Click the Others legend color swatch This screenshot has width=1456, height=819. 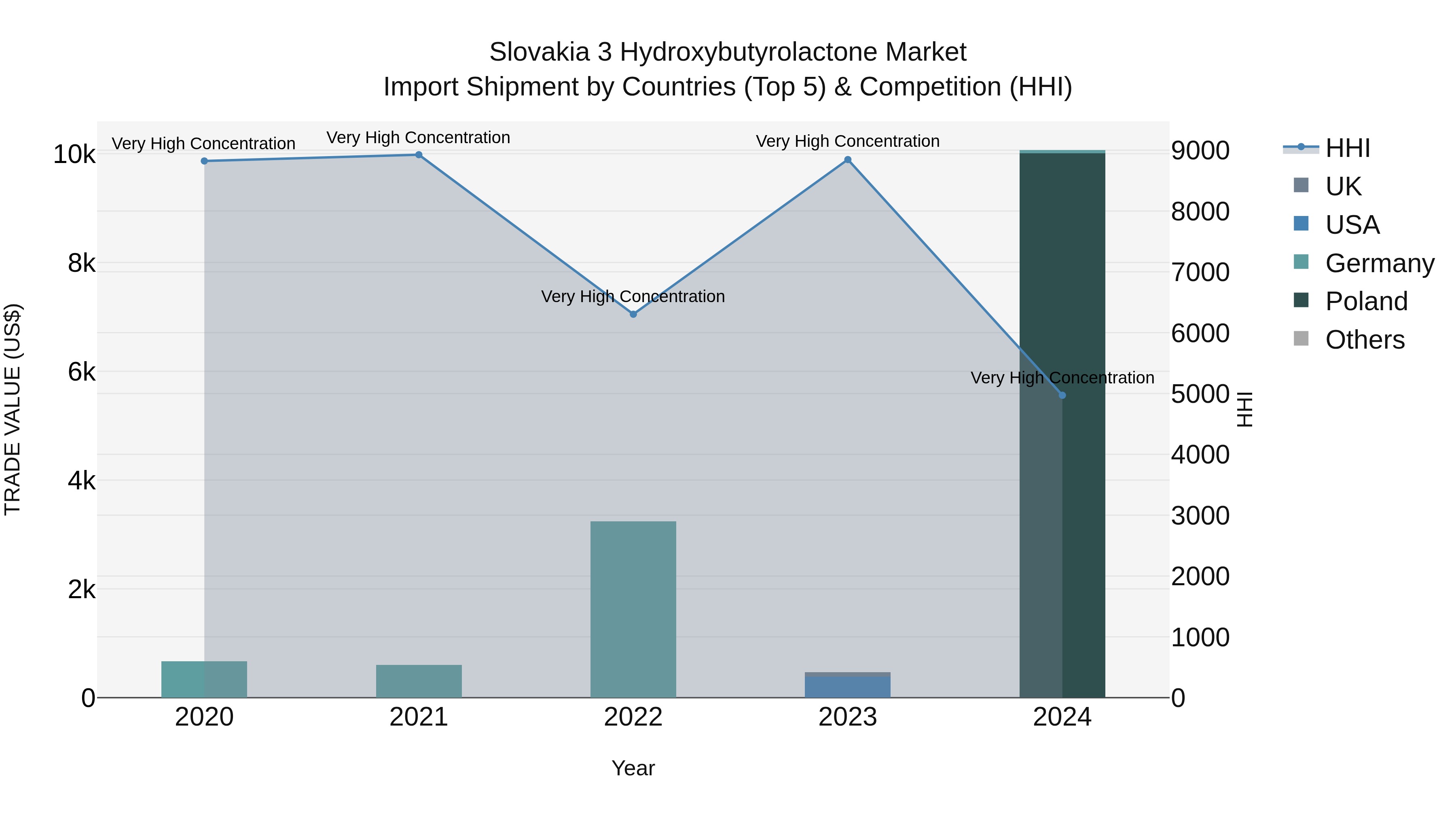(x=1301, y=338)
